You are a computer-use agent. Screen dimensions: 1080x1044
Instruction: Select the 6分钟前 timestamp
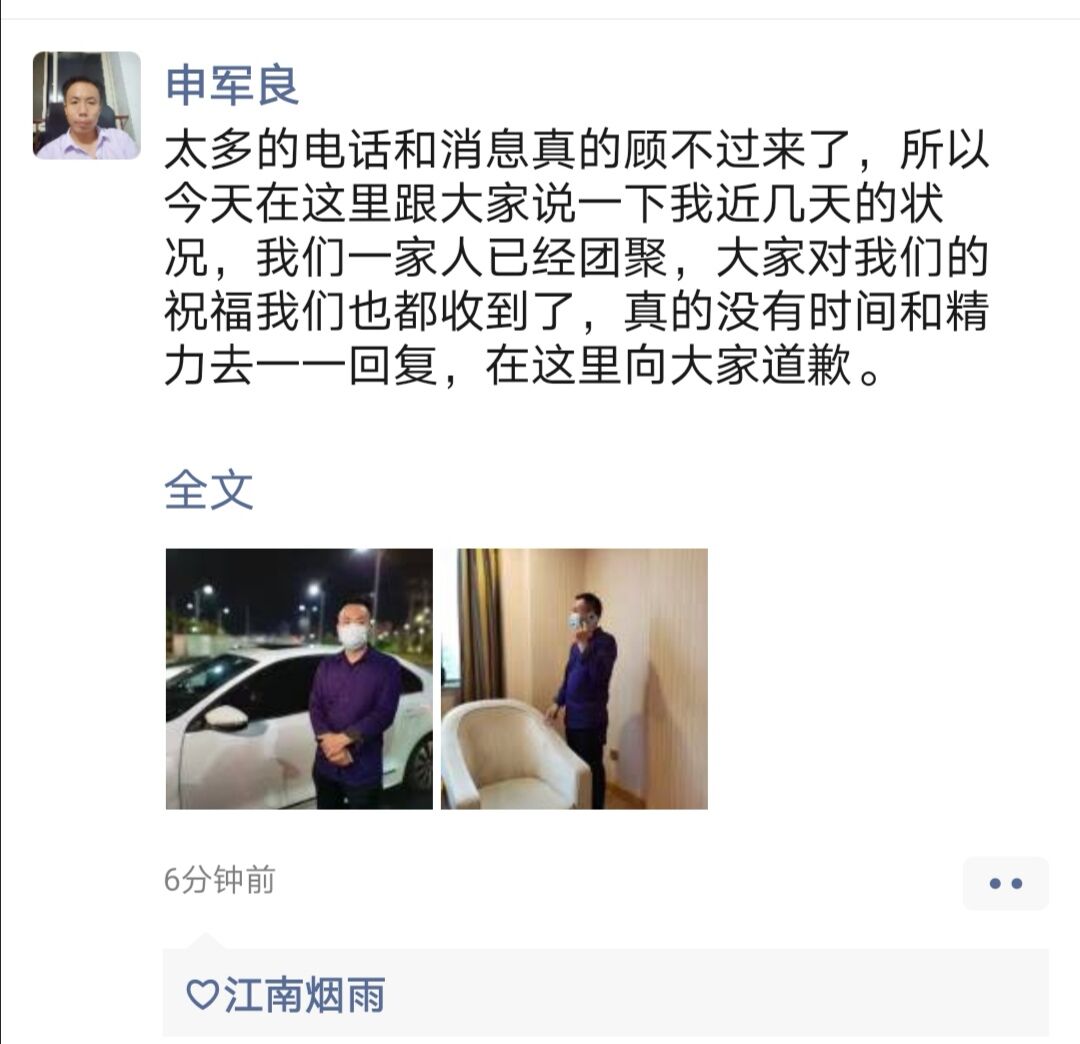click(x=219, y=879)
